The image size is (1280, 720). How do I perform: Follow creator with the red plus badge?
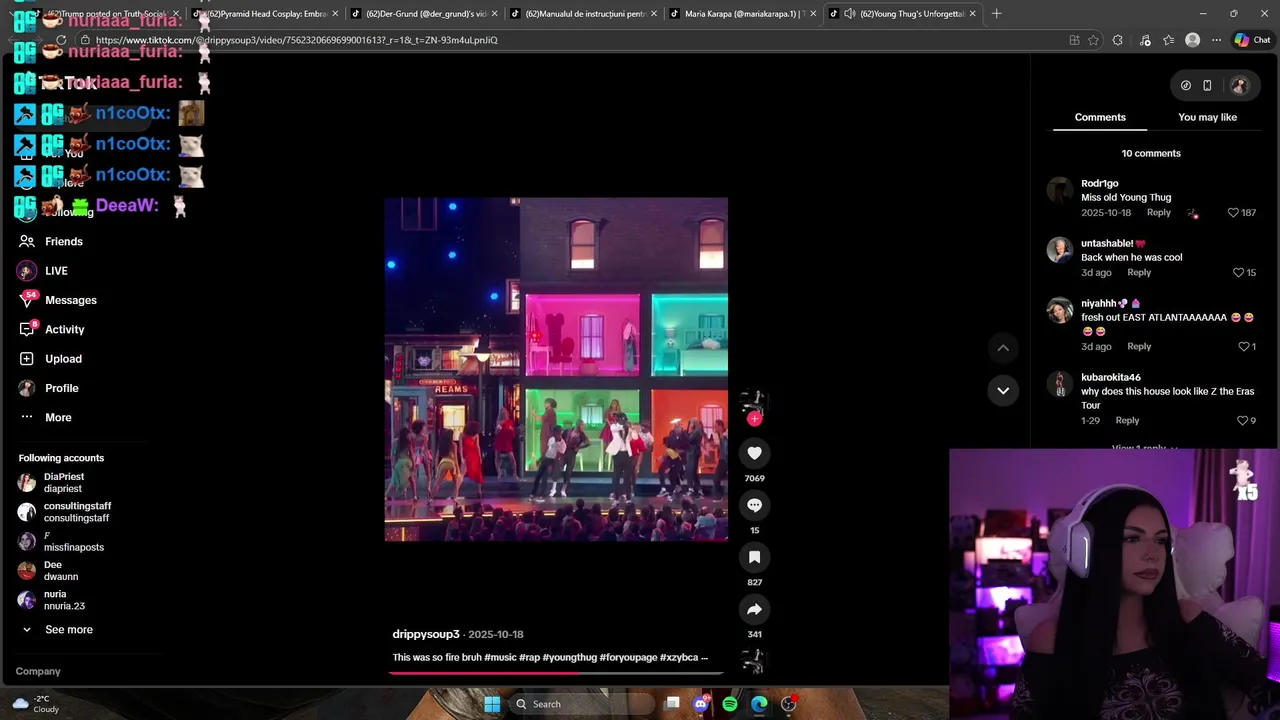(754, 420)
